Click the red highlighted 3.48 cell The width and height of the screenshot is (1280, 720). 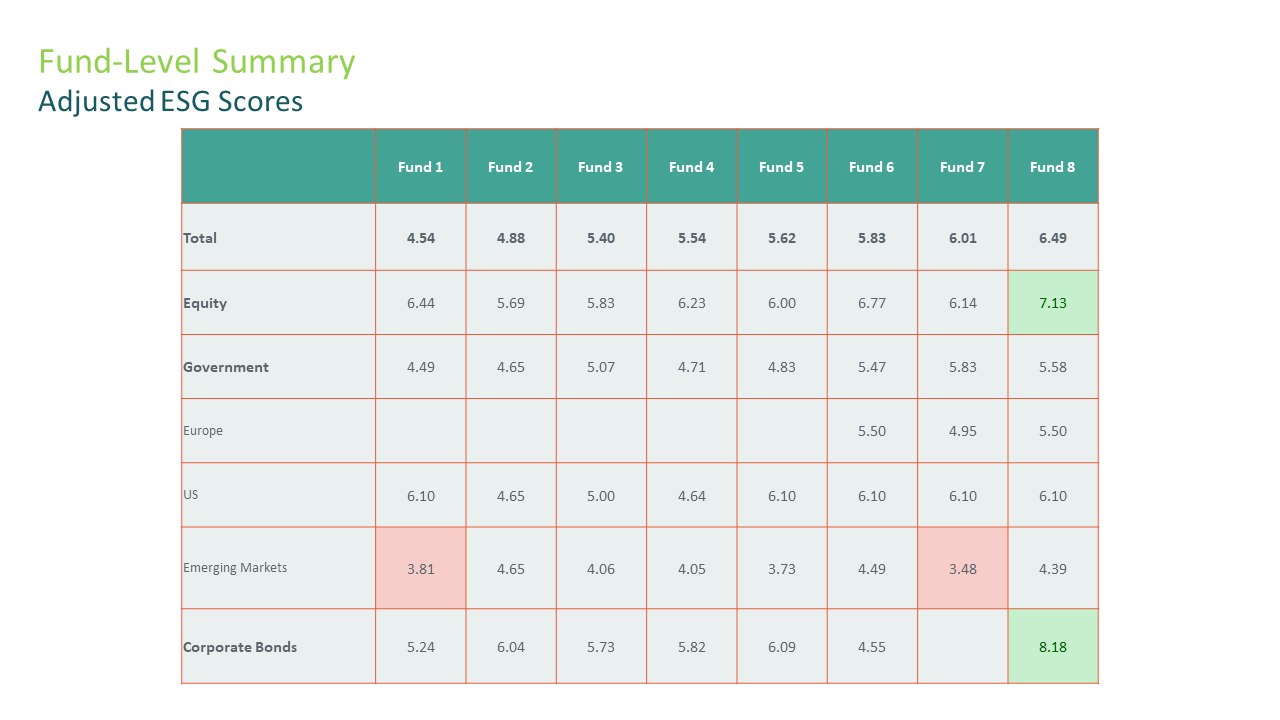tap(962, 568)
